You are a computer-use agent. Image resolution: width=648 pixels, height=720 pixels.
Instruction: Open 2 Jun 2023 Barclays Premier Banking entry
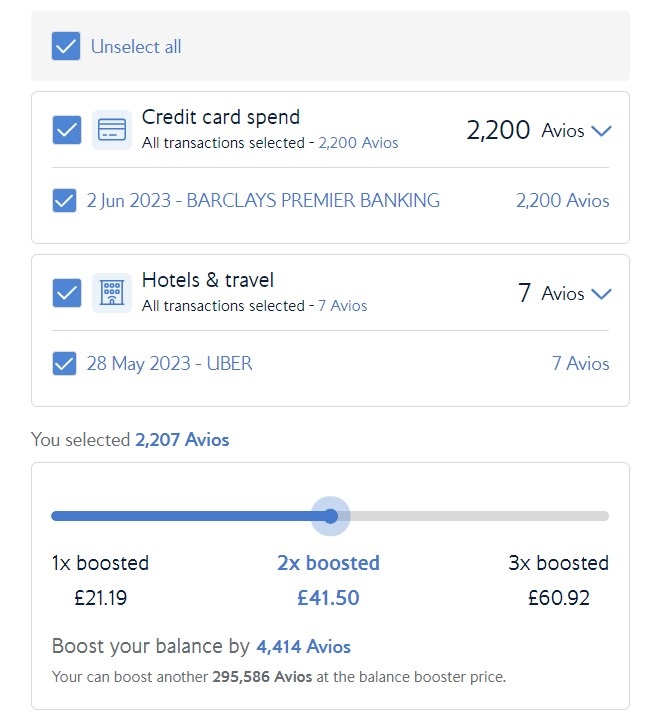point(263,200)
